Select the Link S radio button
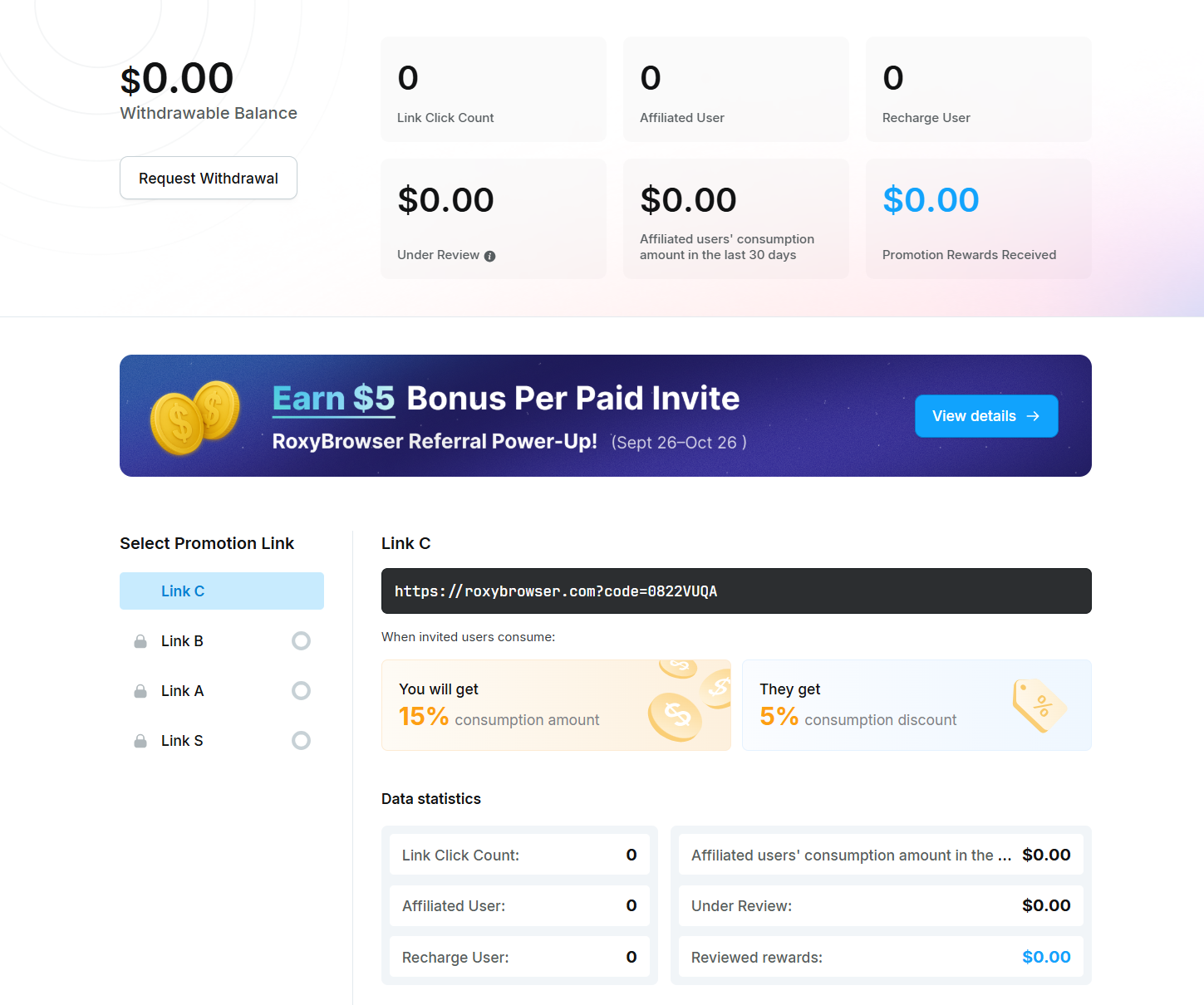Screen dimensions: 1204x1005 pos(301,741)
